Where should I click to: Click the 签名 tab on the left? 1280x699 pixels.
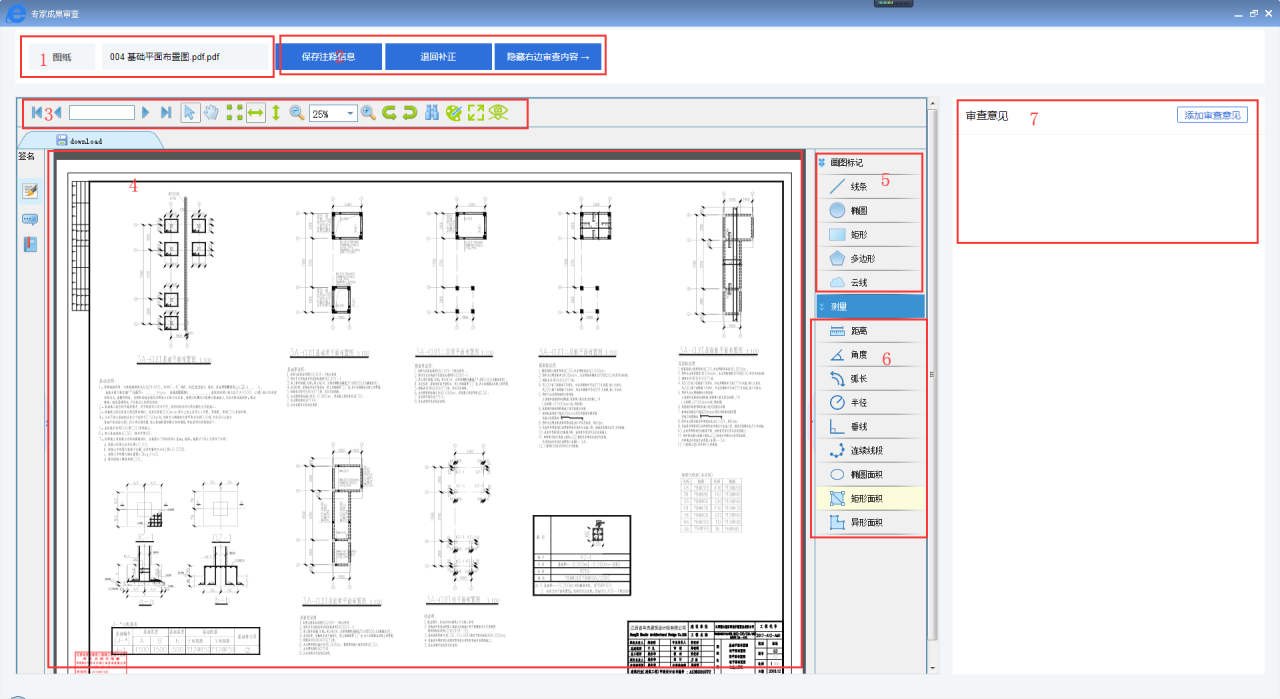tap(27, 157)
